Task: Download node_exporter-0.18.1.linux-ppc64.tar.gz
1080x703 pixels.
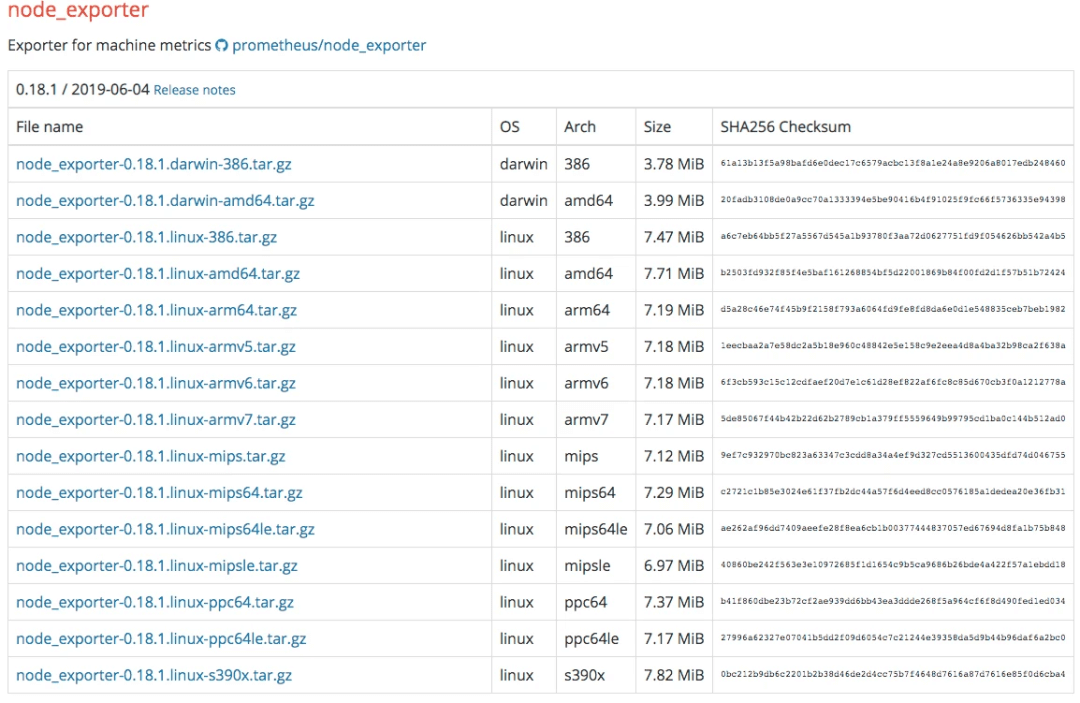Action: 155,602
